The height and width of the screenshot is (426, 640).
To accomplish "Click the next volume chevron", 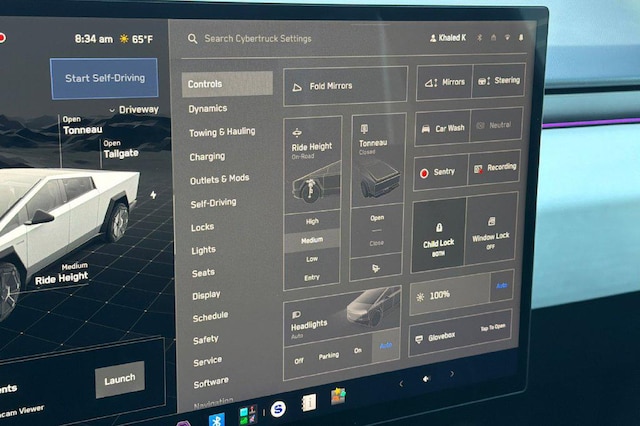I will coord(452,373).
